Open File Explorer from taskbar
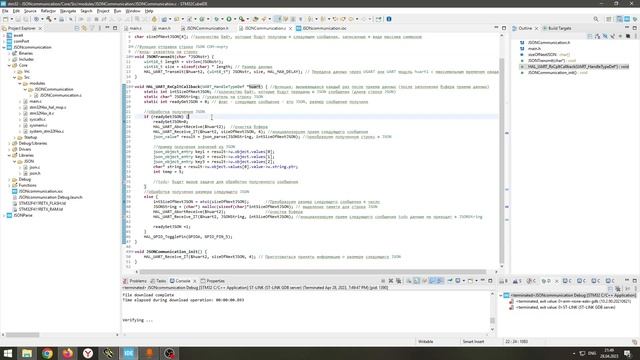 (27, 353)
